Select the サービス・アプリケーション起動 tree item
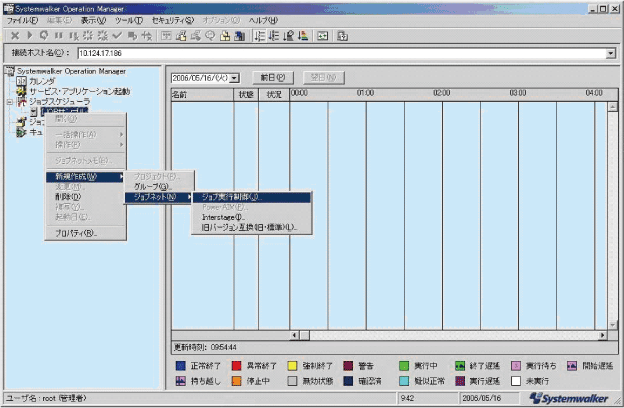624x408 pixels. pyautogui.click(x=80, y=92)
